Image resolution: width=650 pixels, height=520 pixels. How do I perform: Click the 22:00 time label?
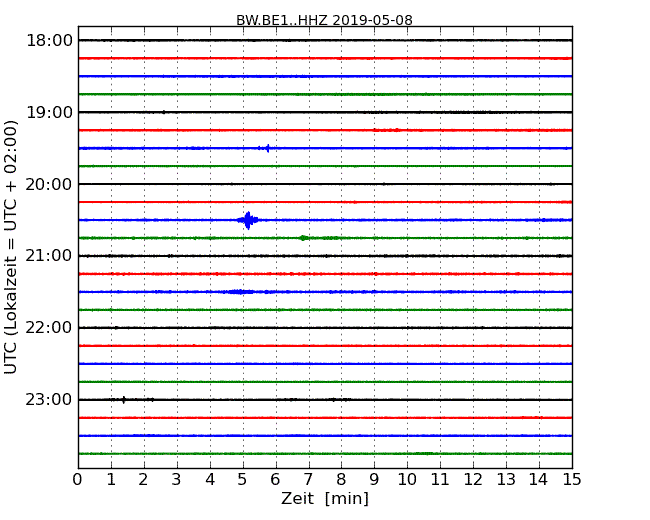[x=49, y=328]
